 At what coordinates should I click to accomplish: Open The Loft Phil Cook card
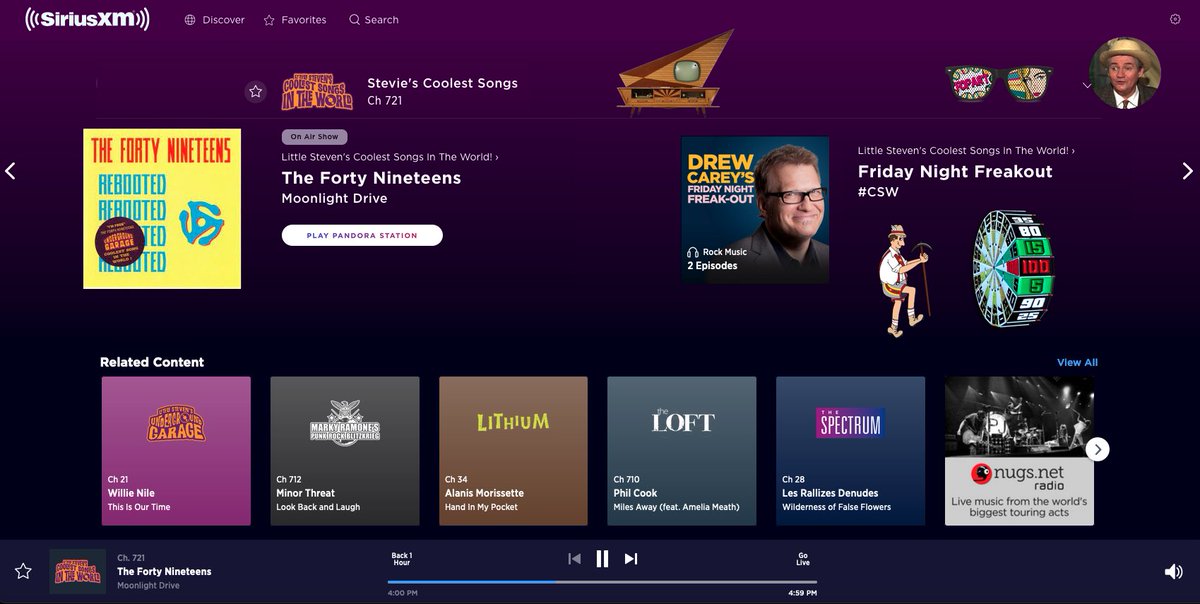[x=682, y=451]
